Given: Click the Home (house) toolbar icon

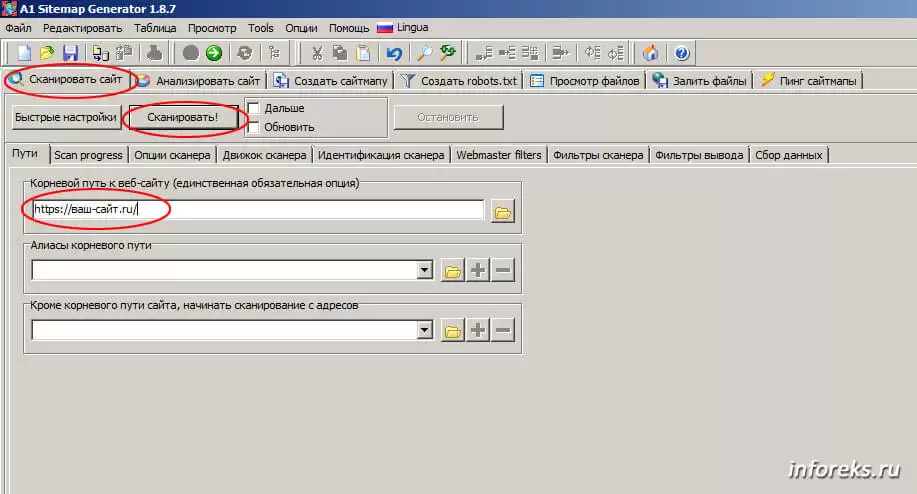Looking at the screenshot, I should click(x=651, y=53).
